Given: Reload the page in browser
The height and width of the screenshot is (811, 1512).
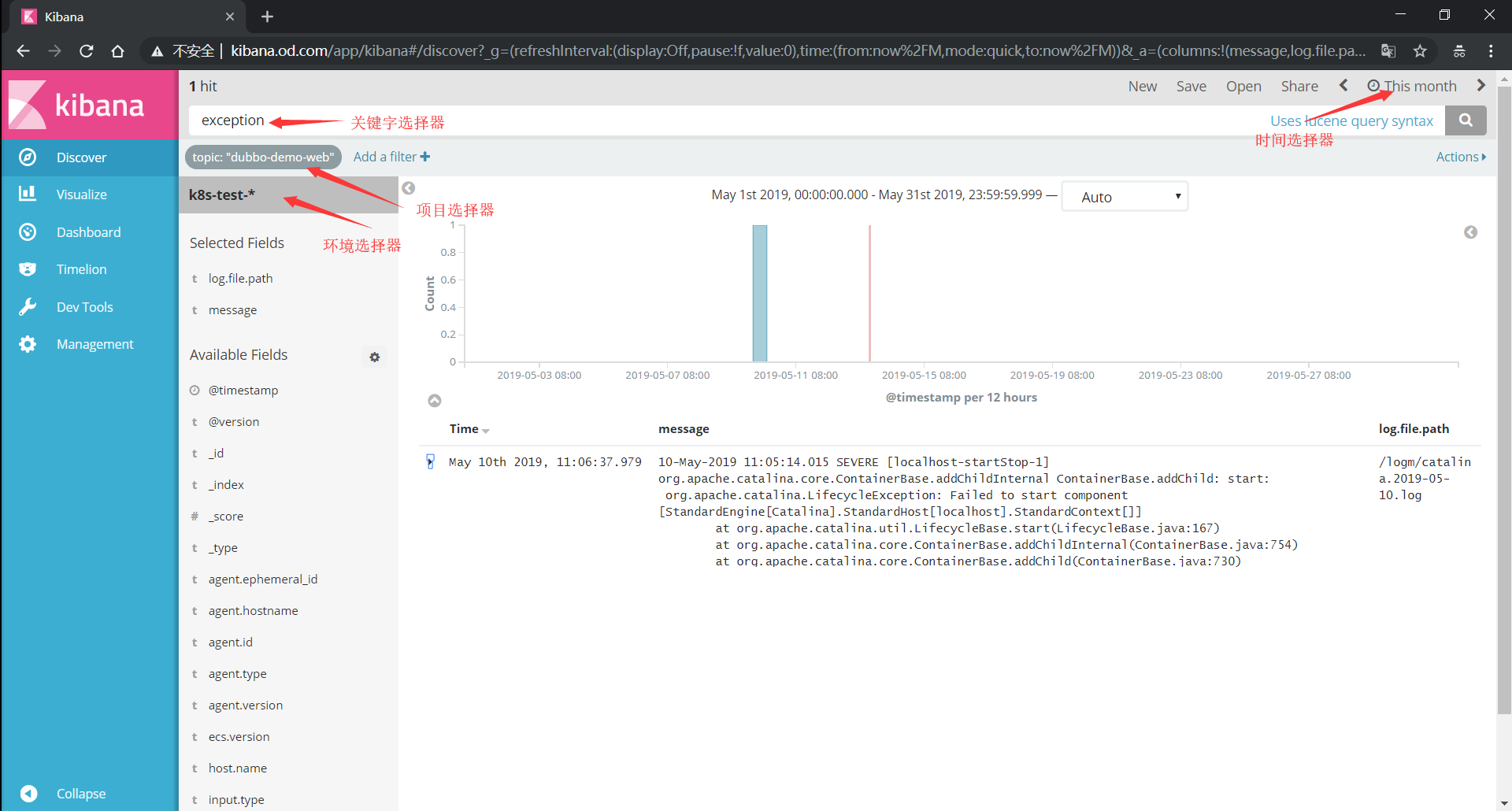Looking at the screenshot, I should pyautogui.click(x=87, y=50).
